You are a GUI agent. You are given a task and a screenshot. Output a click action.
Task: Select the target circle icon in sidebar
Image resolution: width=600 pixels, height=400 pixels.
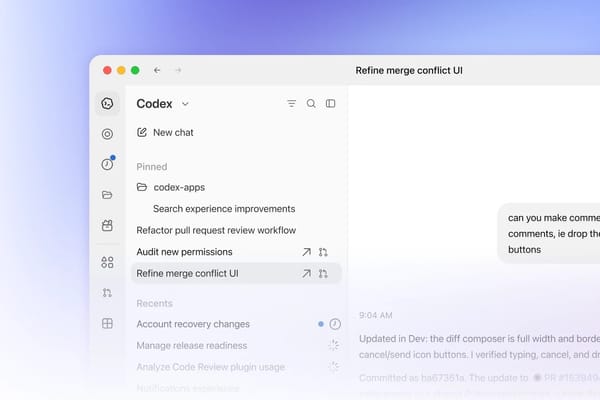[x=107, y=134]
